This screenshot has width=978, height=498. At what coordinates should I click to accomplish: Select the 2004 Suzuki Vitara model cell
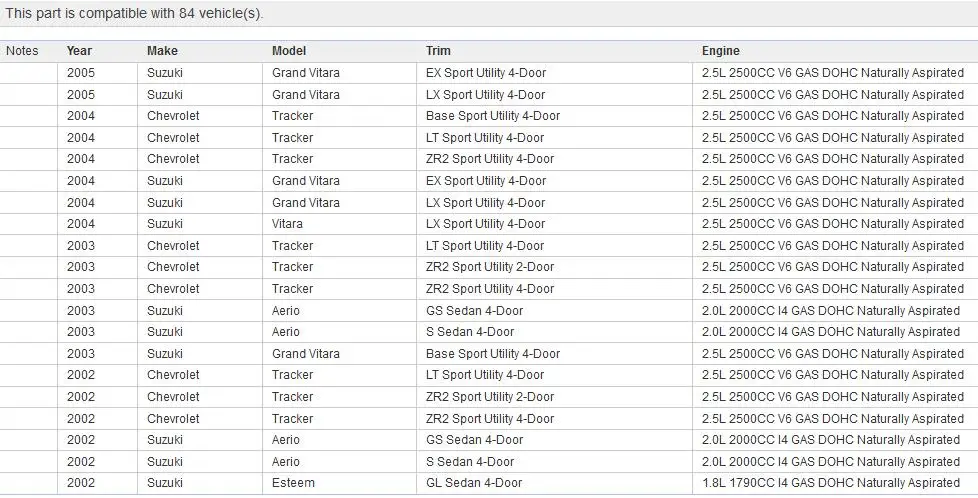339,224
